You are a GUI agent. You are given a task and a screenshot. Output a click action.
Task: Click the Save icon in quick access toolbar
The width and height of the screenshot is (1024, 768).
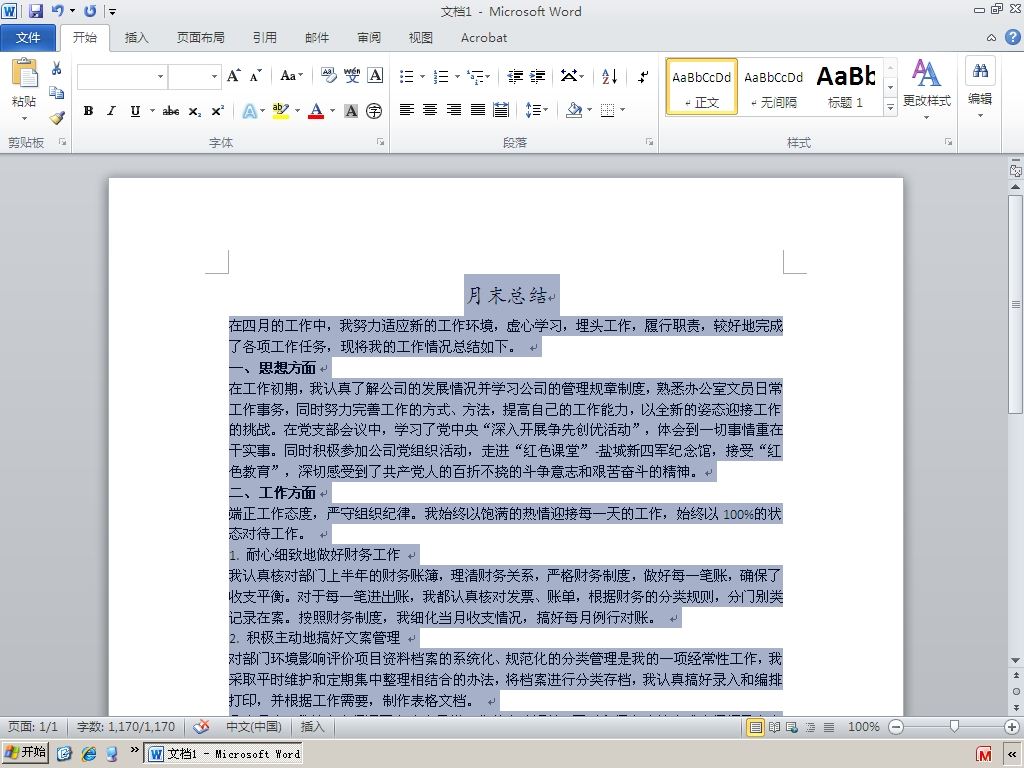click(35, 10)
